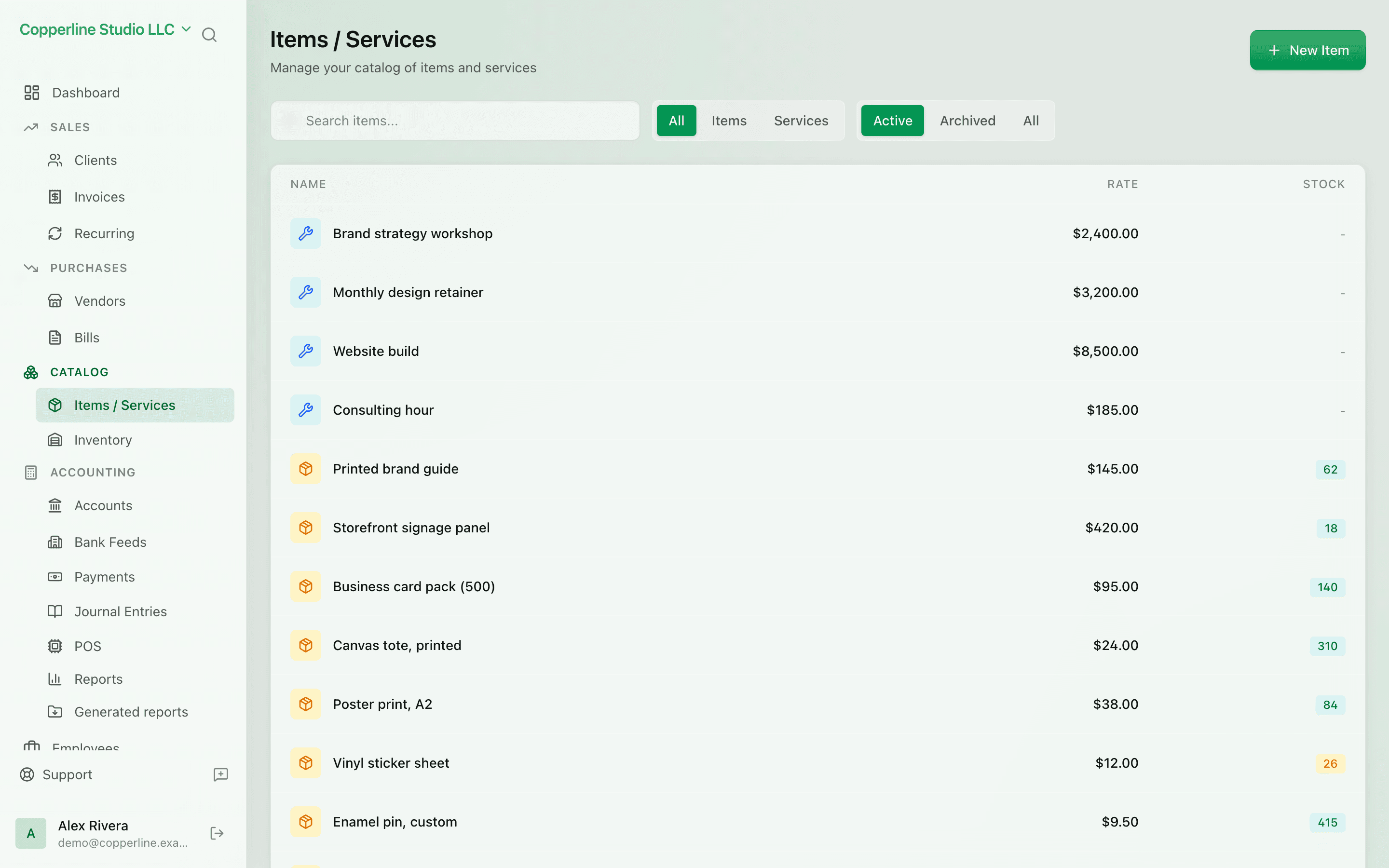Click the Bills document icon

pyautogui.click(x=55, y=338)
